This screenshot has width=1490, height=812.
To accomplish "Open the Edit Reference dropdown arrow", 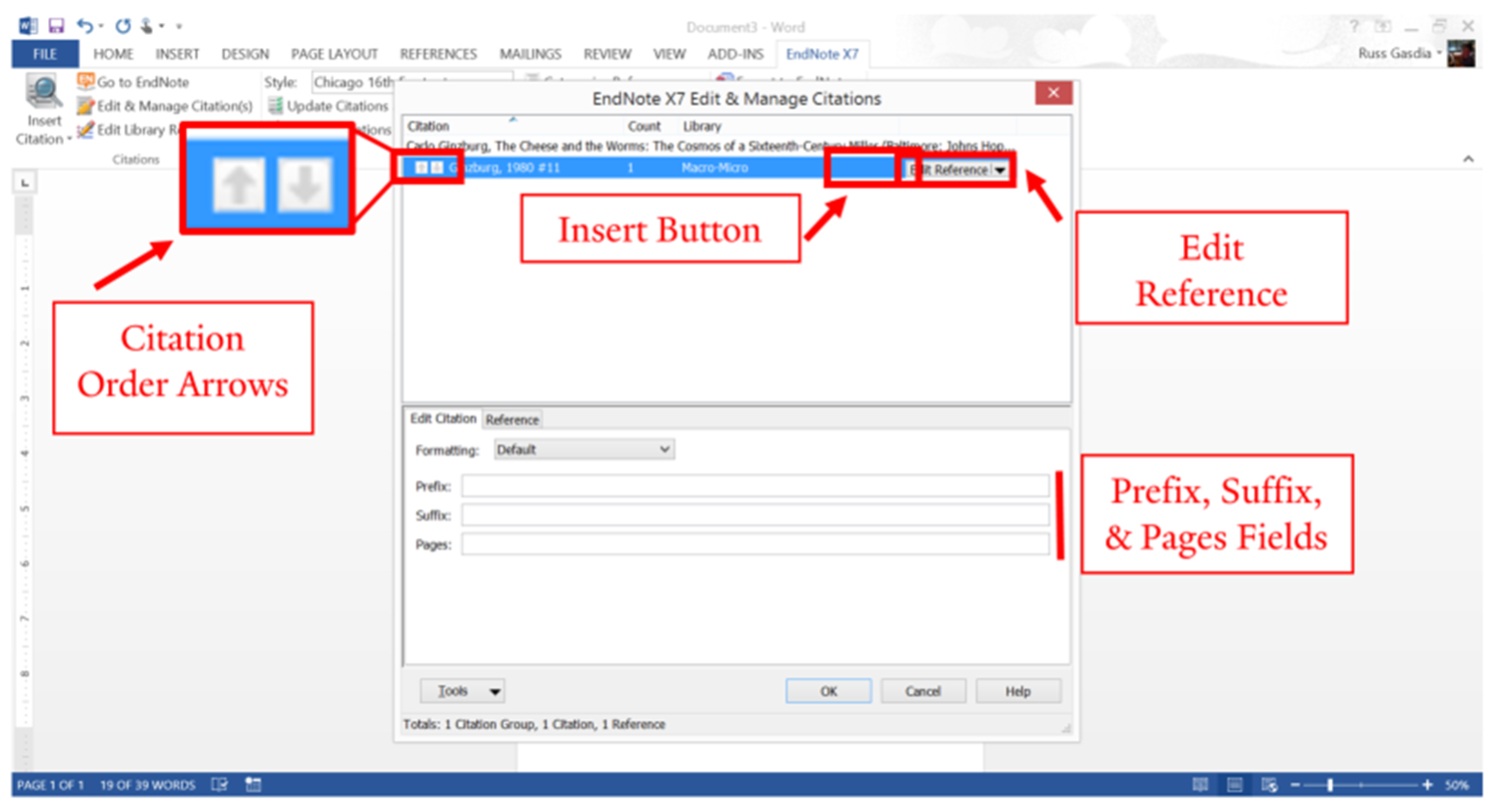I will pos(999,170).
